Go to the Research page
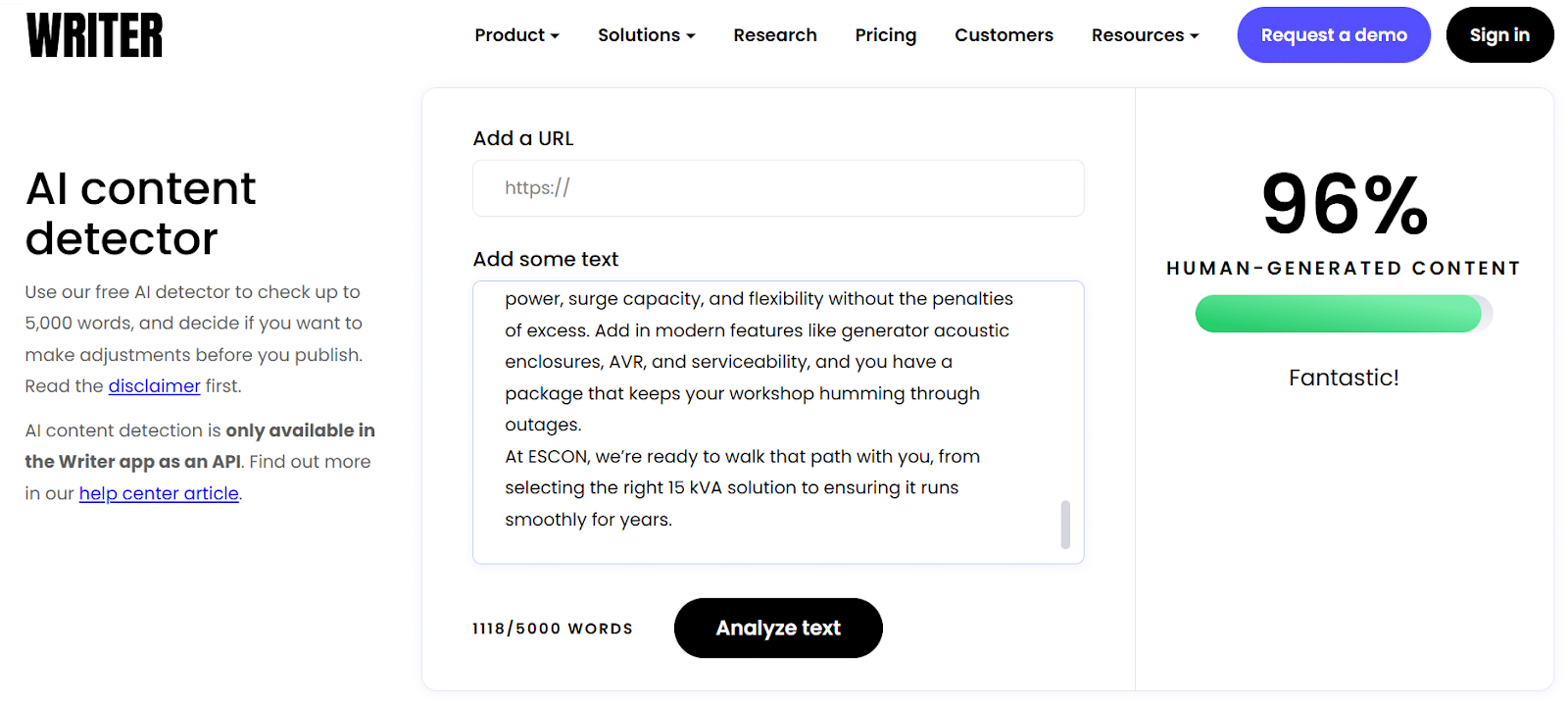Image resolution: width=1568 pixels, height=707 pixels. click(774, 35)
